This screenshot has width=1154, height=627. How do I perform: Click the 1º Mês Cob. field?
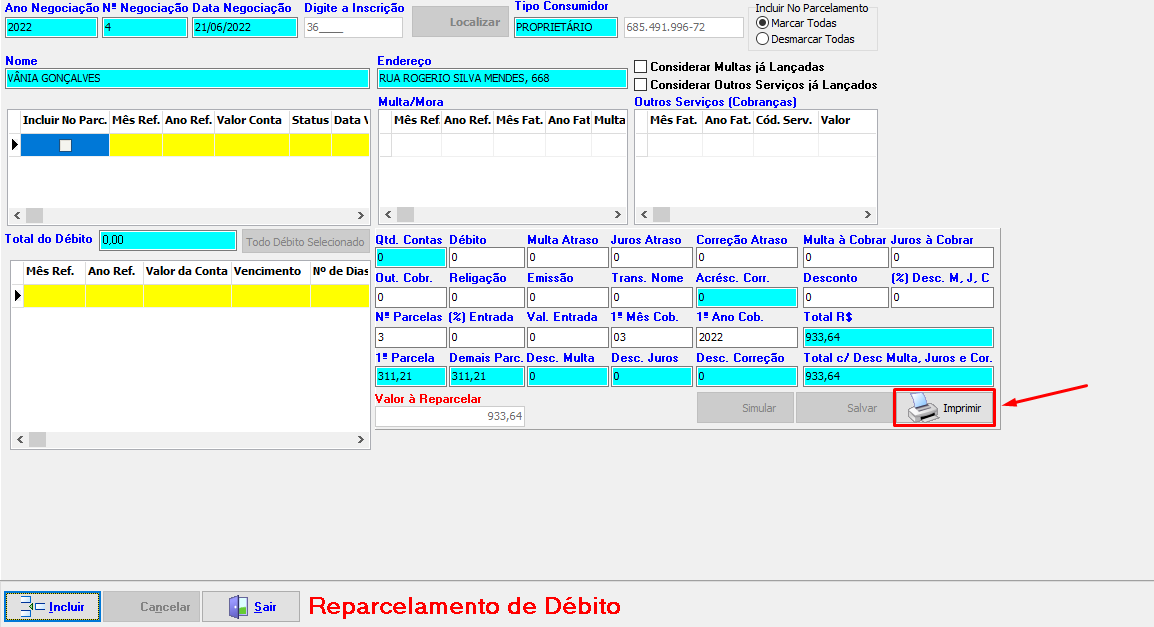coord(650,338)
